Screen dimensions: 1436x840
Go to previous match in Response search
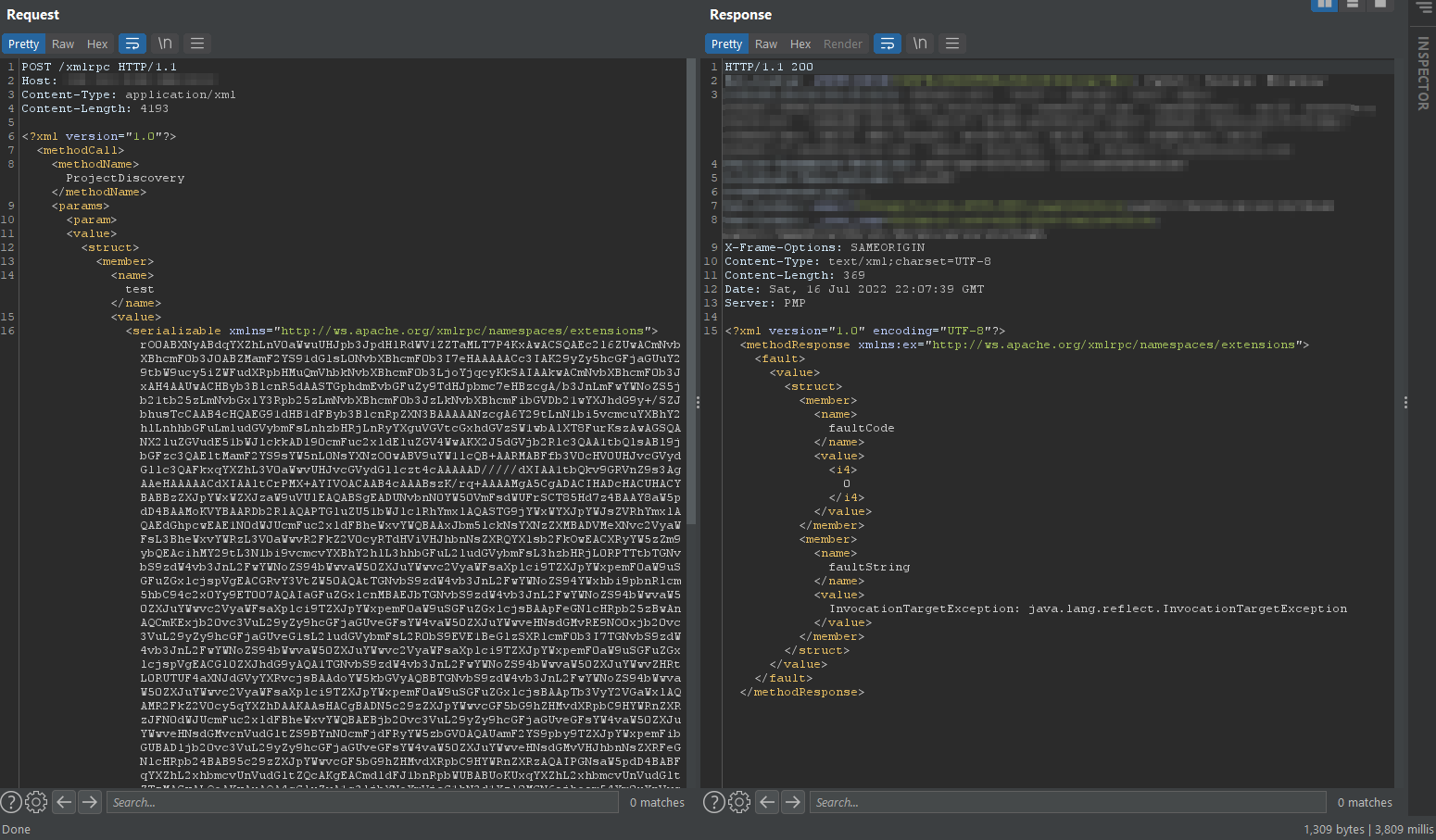(x=767, y=802)
